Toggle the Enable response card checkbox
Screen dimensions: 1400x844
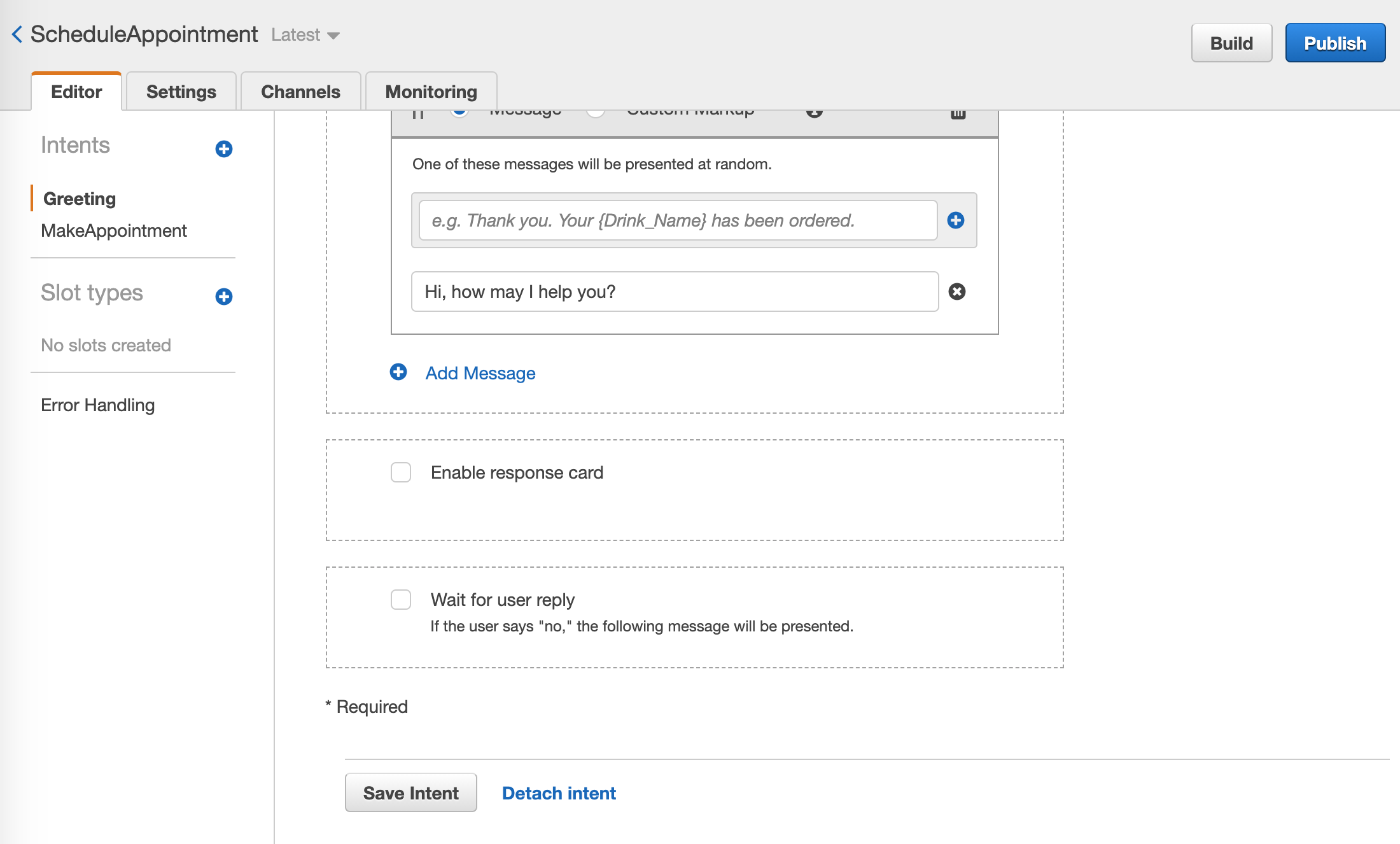(400, 471)
